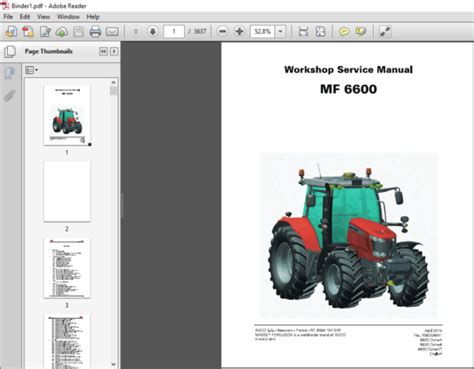The image size is (474, 369).
Task: Toggle the Bookmarks side panel
Action: (x=10, y=73)
